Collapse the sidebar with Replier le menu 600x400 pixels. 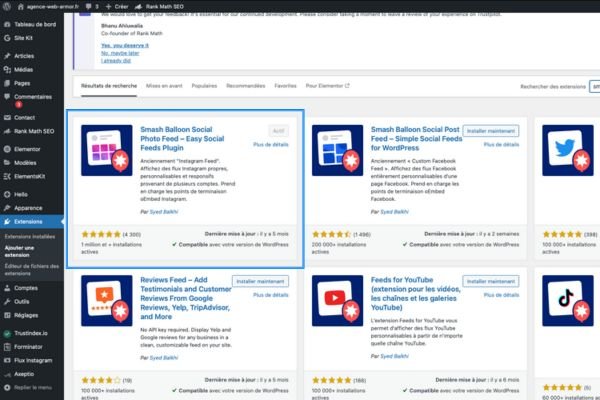(35, 385)
